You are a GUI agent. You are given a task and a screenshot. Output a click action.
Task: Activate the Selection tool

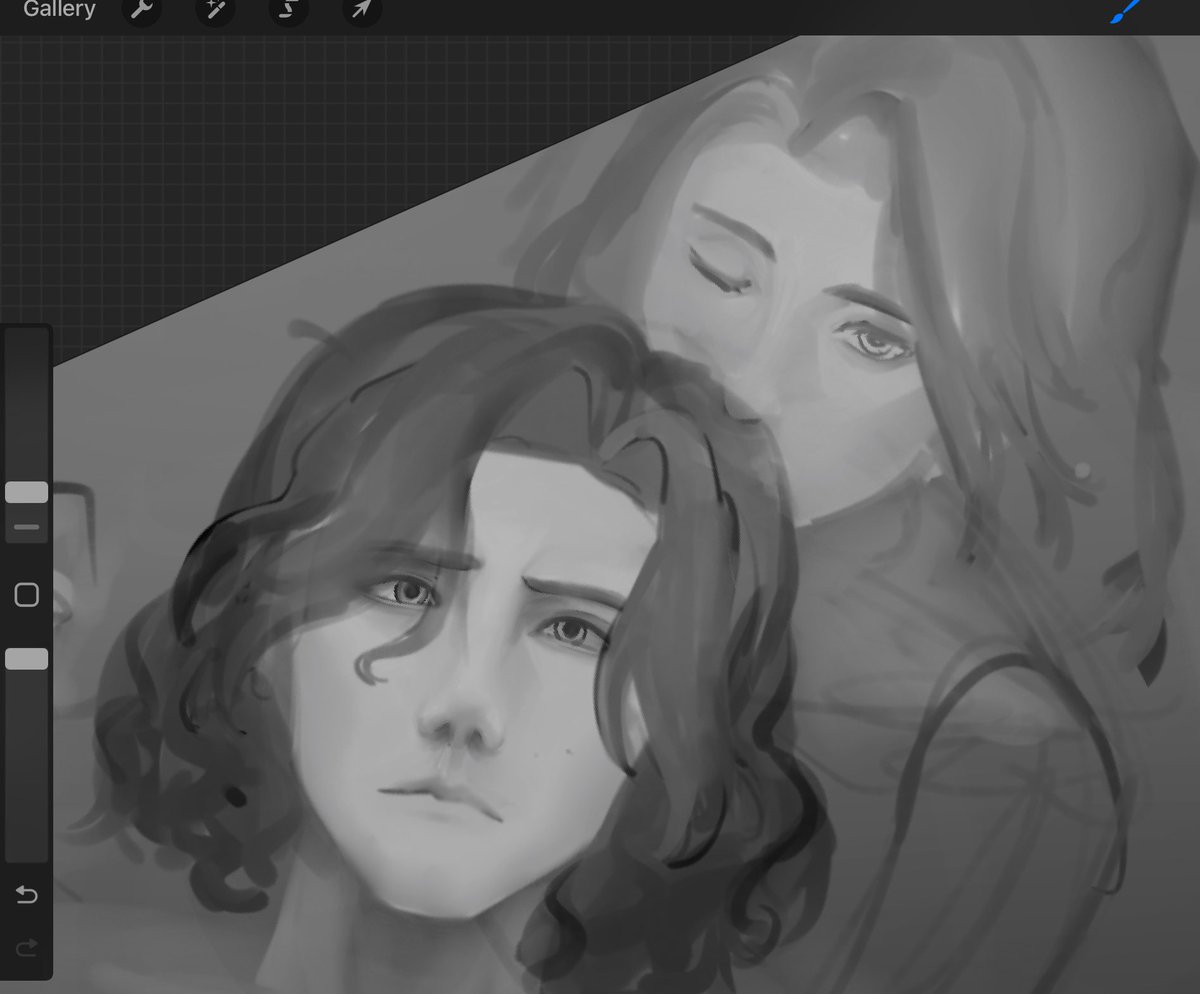[x=287, y=10]
